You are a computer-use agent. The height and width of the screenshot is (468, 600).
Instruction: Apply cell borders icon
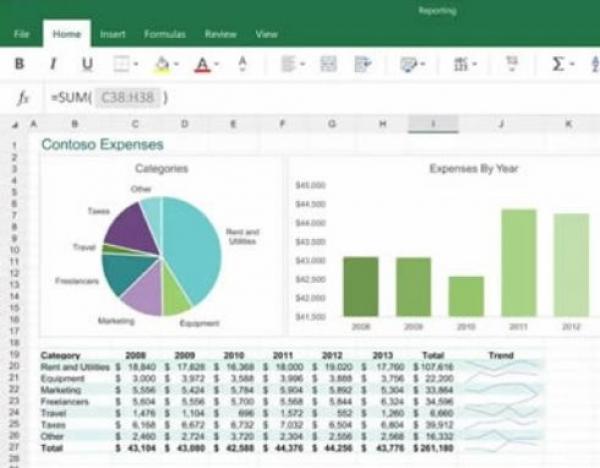point(121,64)
